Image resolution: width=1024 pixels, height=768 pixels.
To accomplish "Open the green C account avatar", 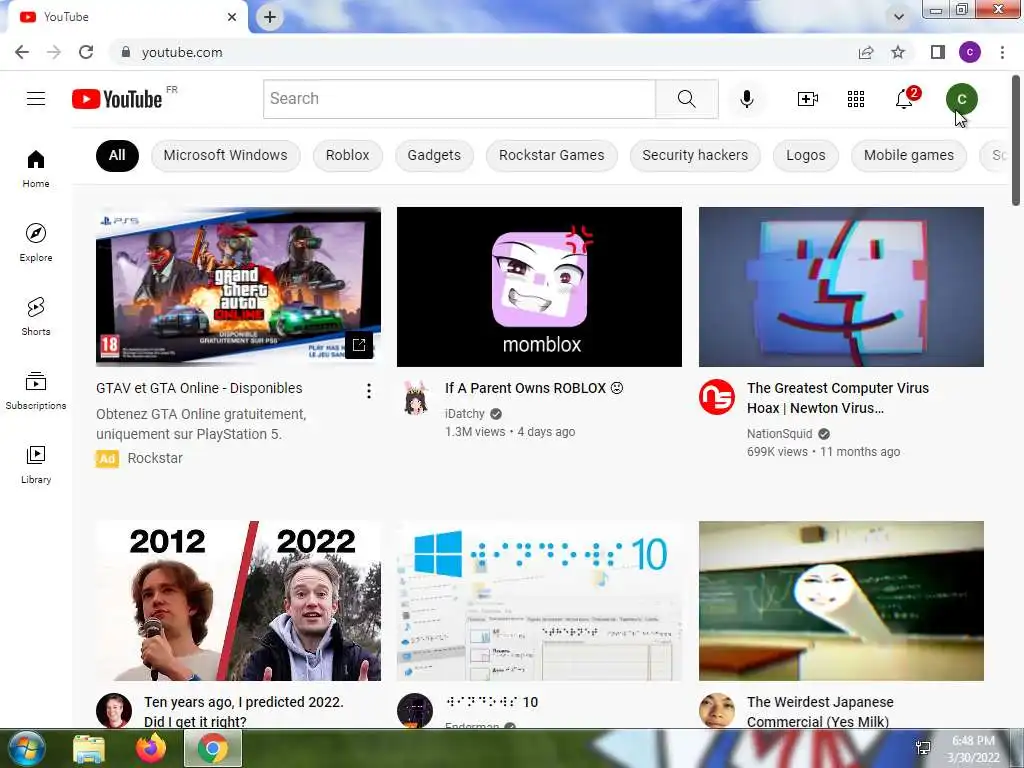I will [961, 99].
